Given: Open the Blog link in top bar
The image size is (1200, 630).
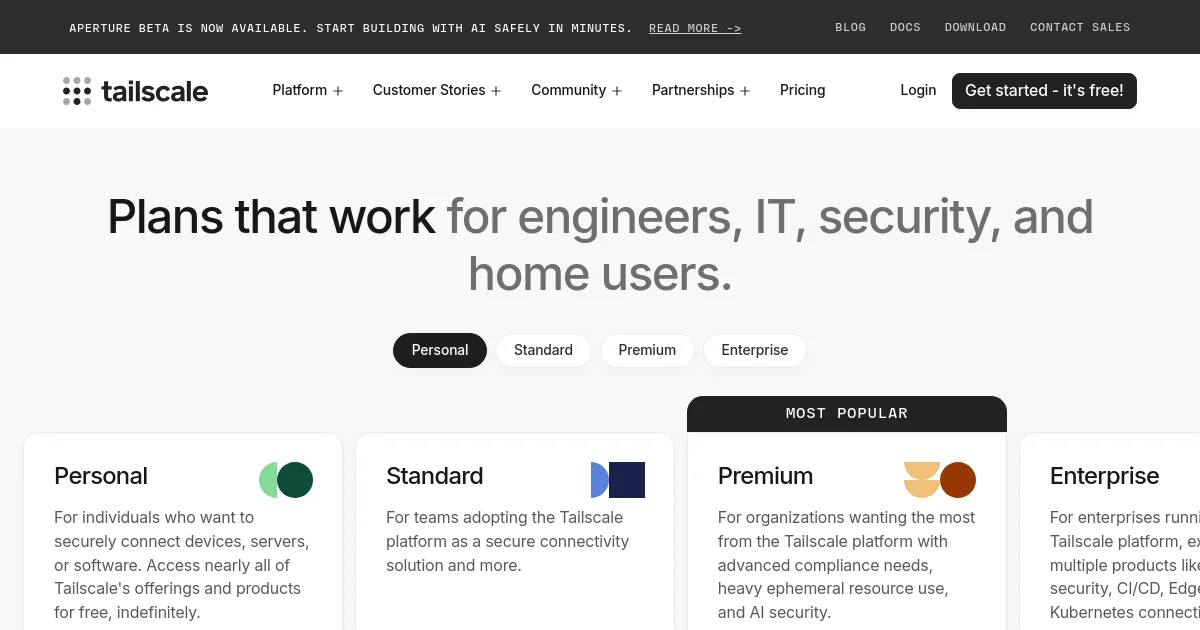Looking at the screenshot, I should pyautogui.click(x=851, y=27).
